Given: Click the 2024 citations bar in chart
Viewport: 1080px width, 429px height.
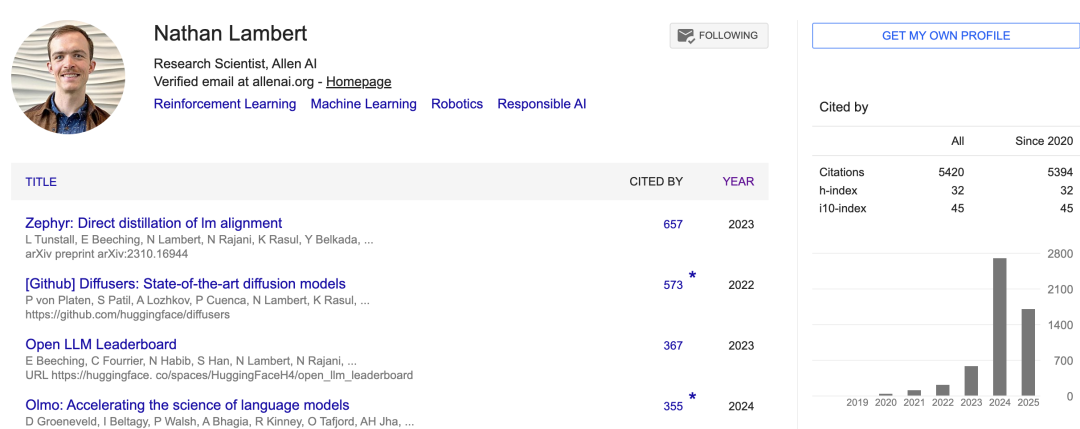Looking at the screenshot, I should [x=999, y=327].
